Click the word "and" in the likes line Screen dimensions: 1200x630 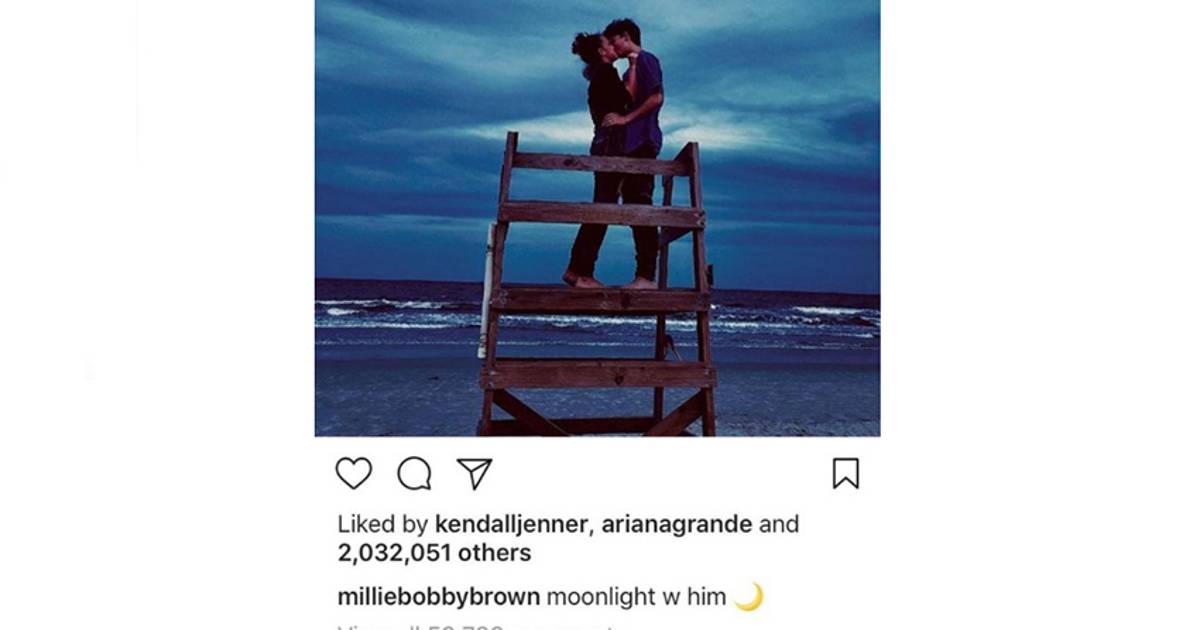coord(779,524)
